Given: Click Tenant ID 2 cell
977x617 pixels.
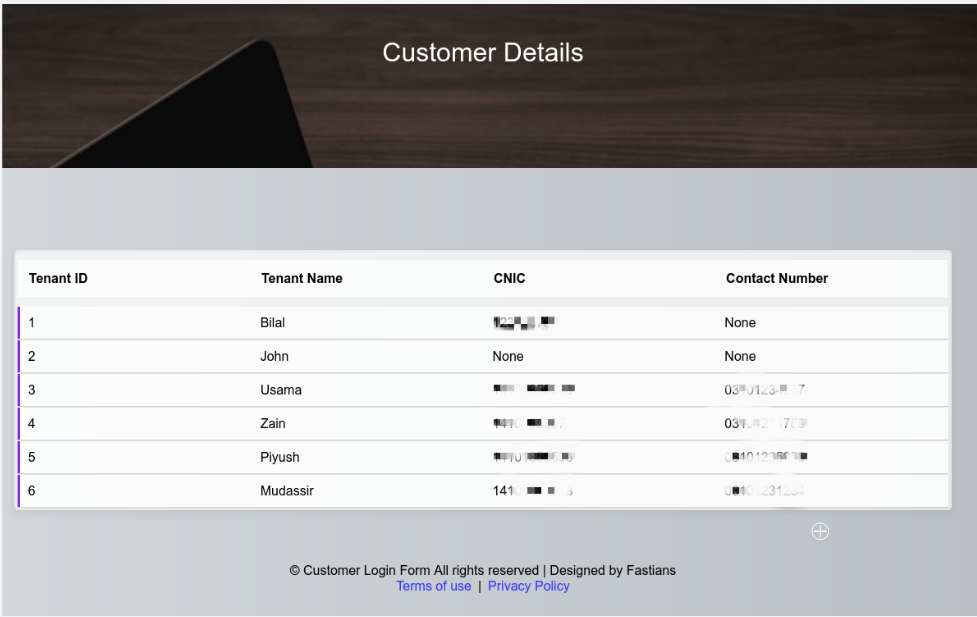Looking at the screenshot, I should [31, 356].
